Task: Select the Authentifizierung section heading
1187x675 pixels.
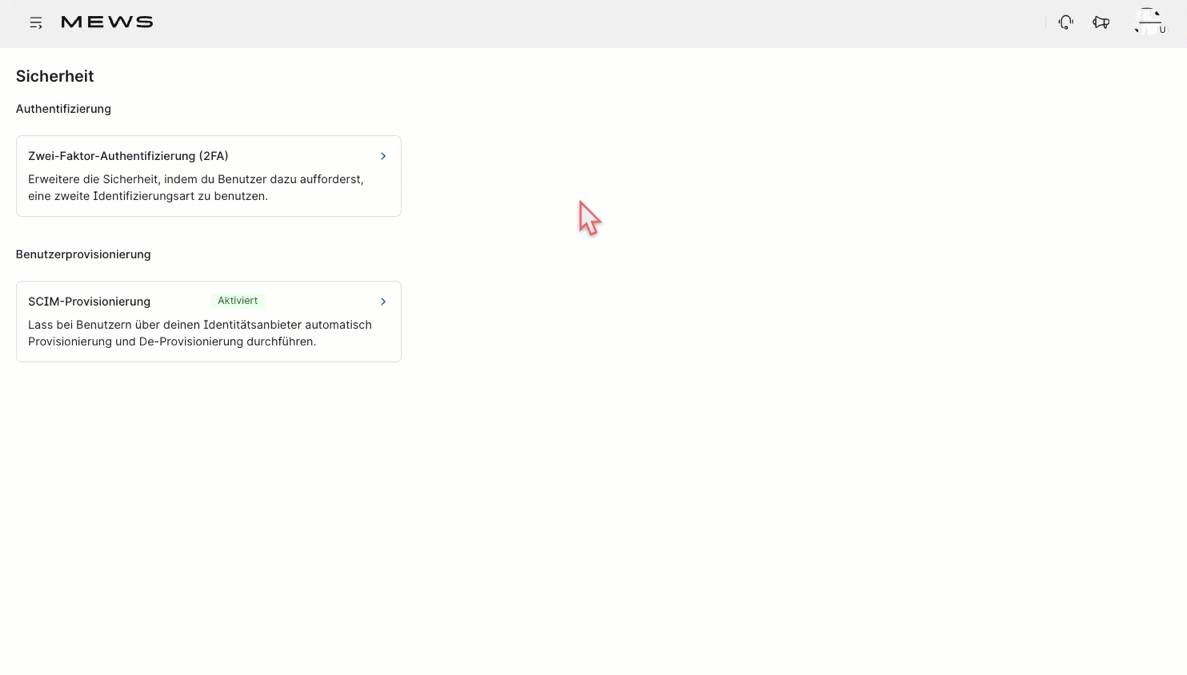Action: [x=63, y=109]
